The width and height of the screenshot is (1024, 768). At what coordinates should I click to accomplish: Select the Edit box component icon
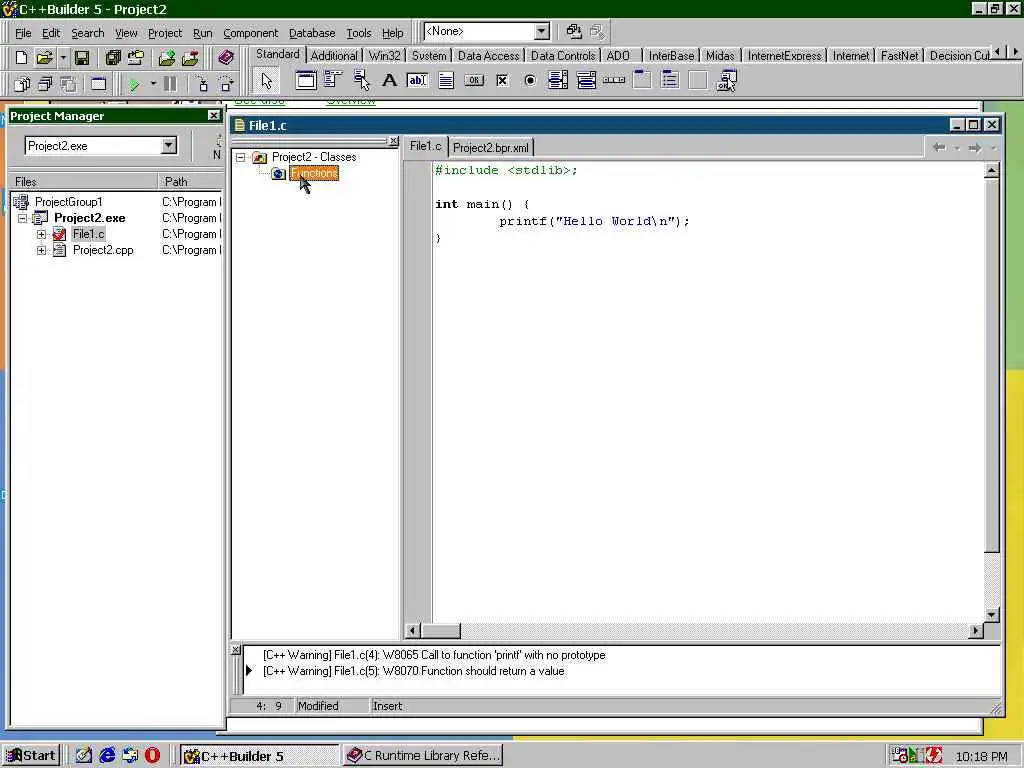pos(417,80)
